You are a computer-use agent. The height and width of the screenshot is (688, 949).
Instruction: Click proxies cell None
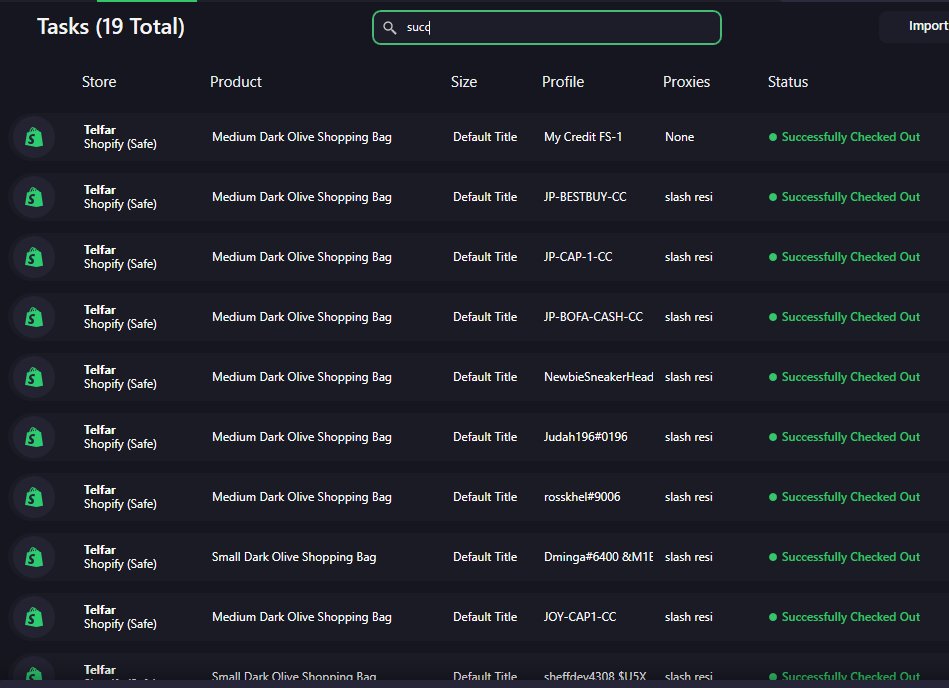click(x=679, y=137)
